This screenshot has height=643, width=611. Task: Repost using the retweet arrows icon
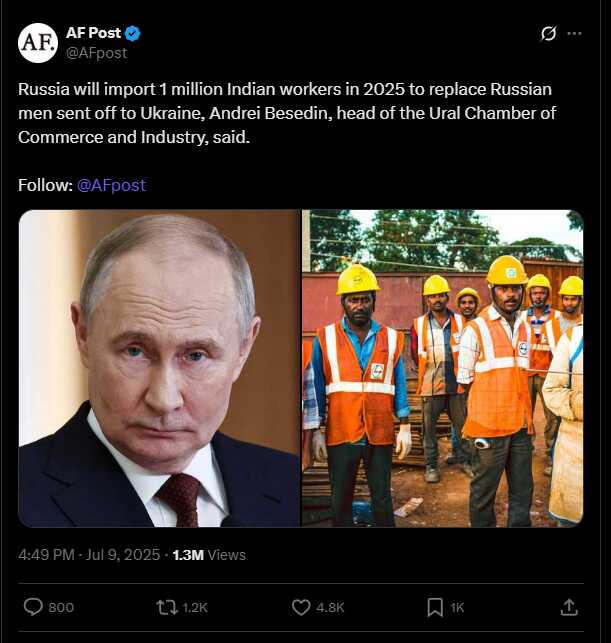167,607
